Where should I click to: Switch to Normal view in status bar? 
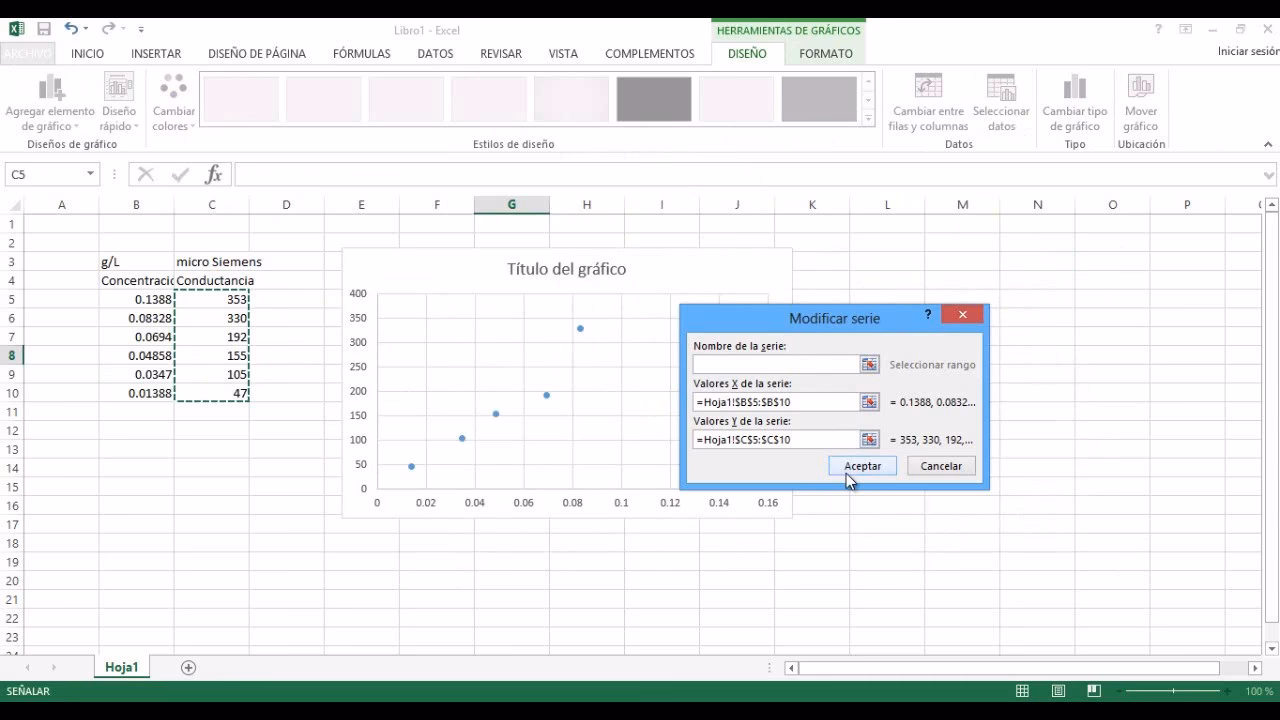[1022, 691]
